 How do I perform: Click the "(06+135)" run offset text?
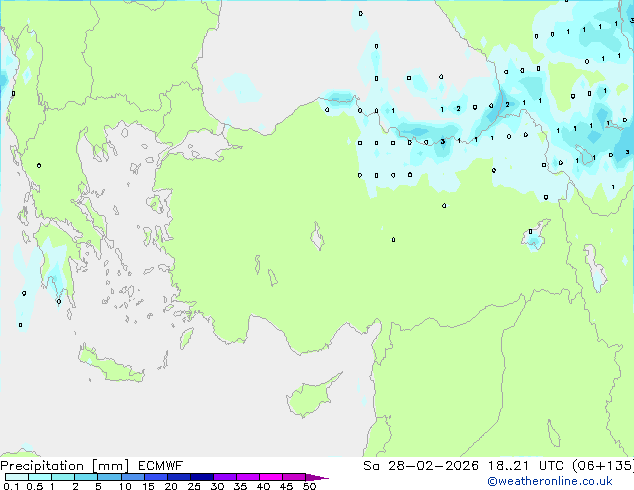tap(603, 466)
